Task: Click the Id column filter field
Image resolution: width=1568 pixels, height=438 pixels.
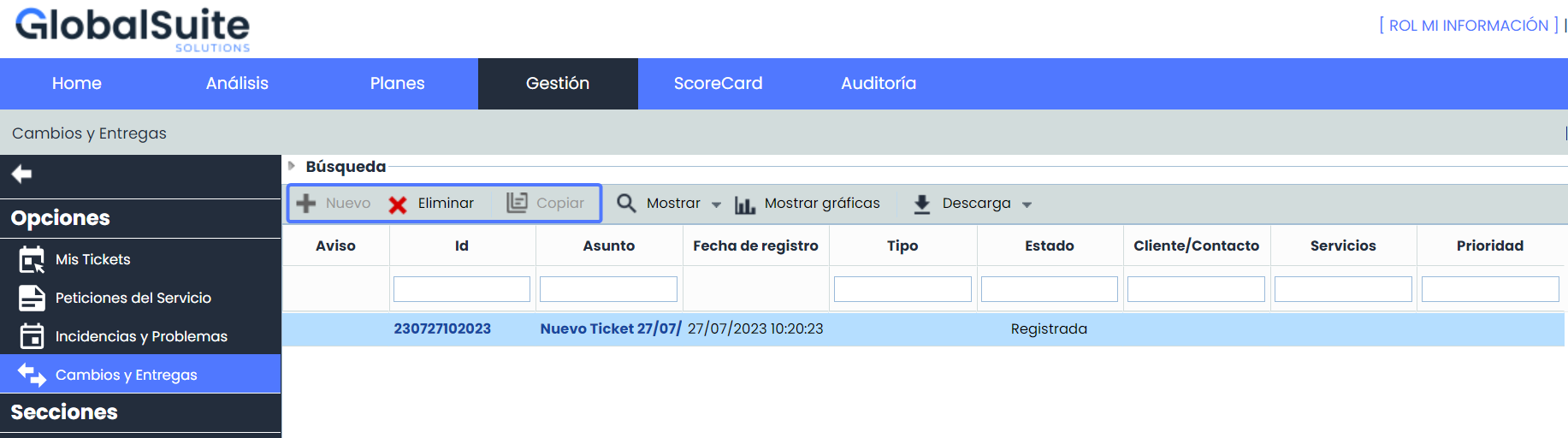Action: click(x=462, y=289)
